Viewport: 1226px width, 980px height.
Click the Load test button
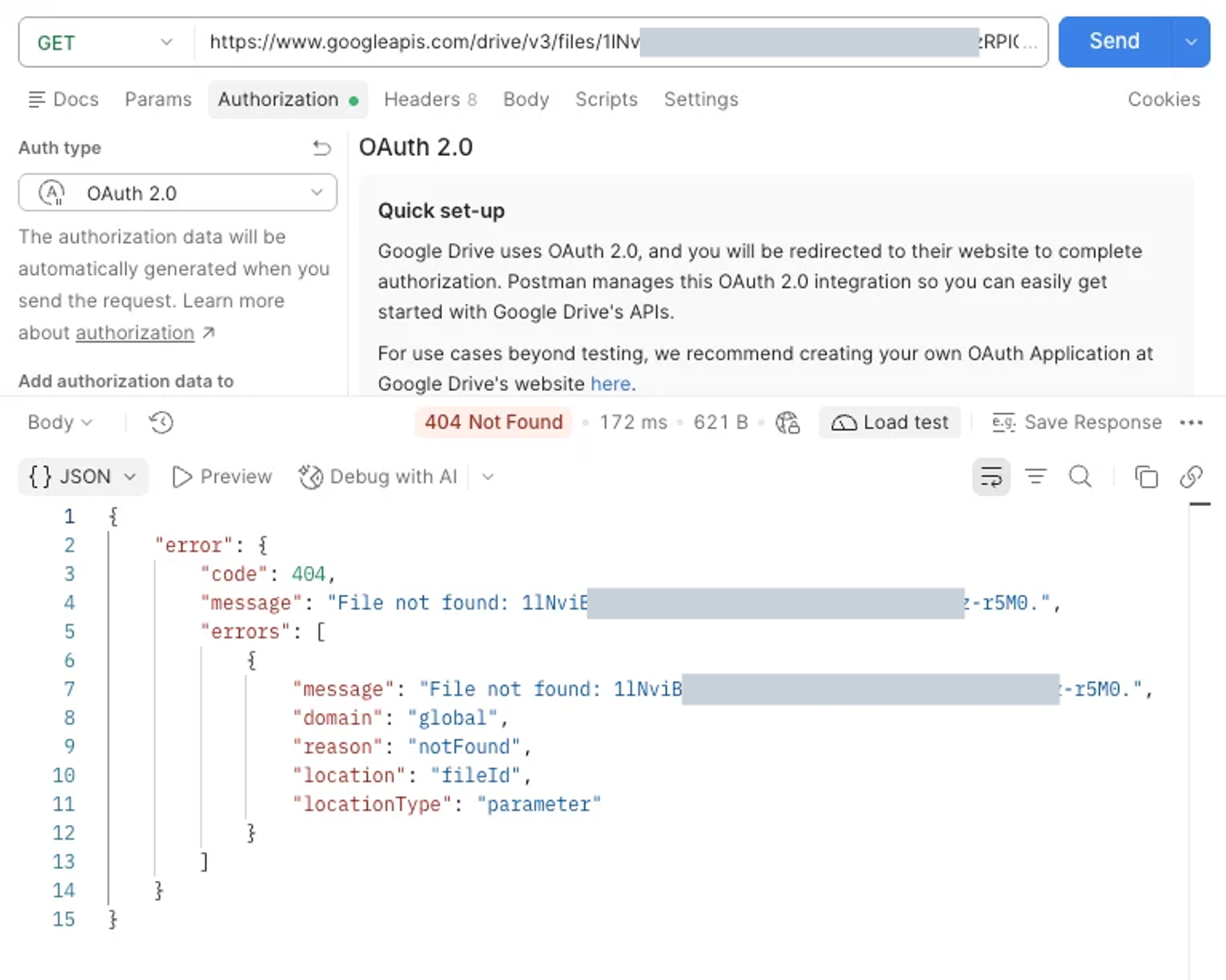coord(890,422)
